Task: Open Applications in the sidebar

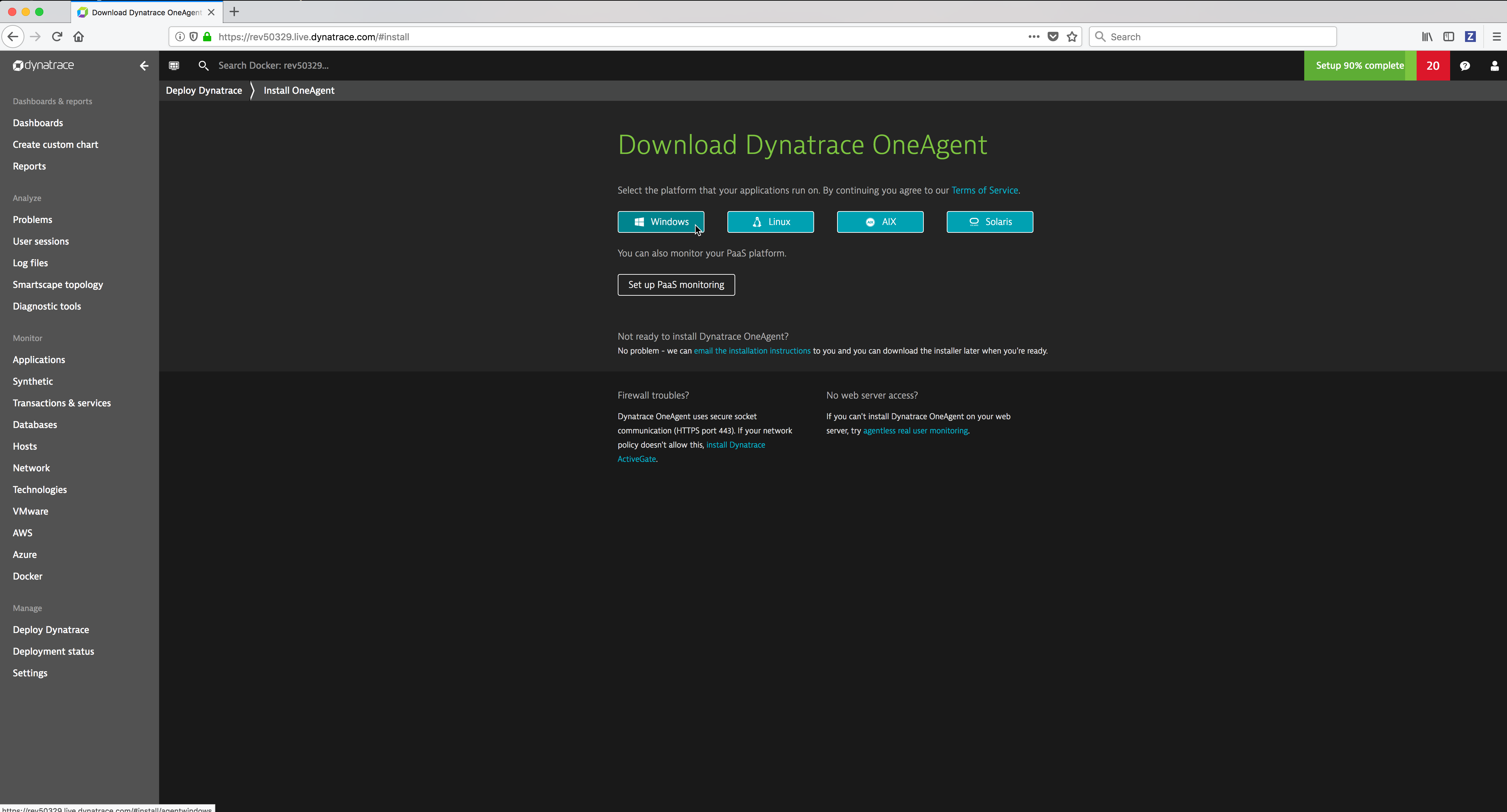Action: [39, 360]
